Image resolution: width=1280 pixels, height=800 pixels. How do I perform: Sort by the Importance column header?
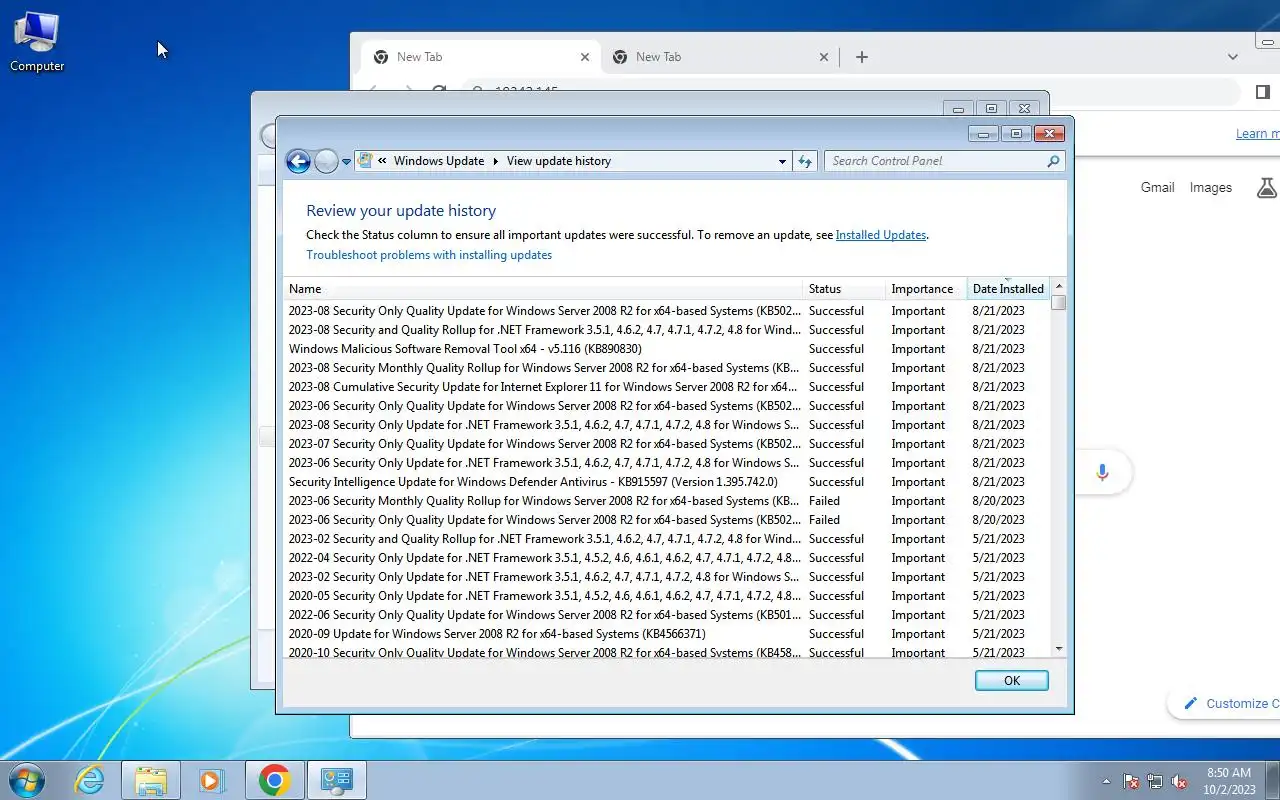click(926, 289)
